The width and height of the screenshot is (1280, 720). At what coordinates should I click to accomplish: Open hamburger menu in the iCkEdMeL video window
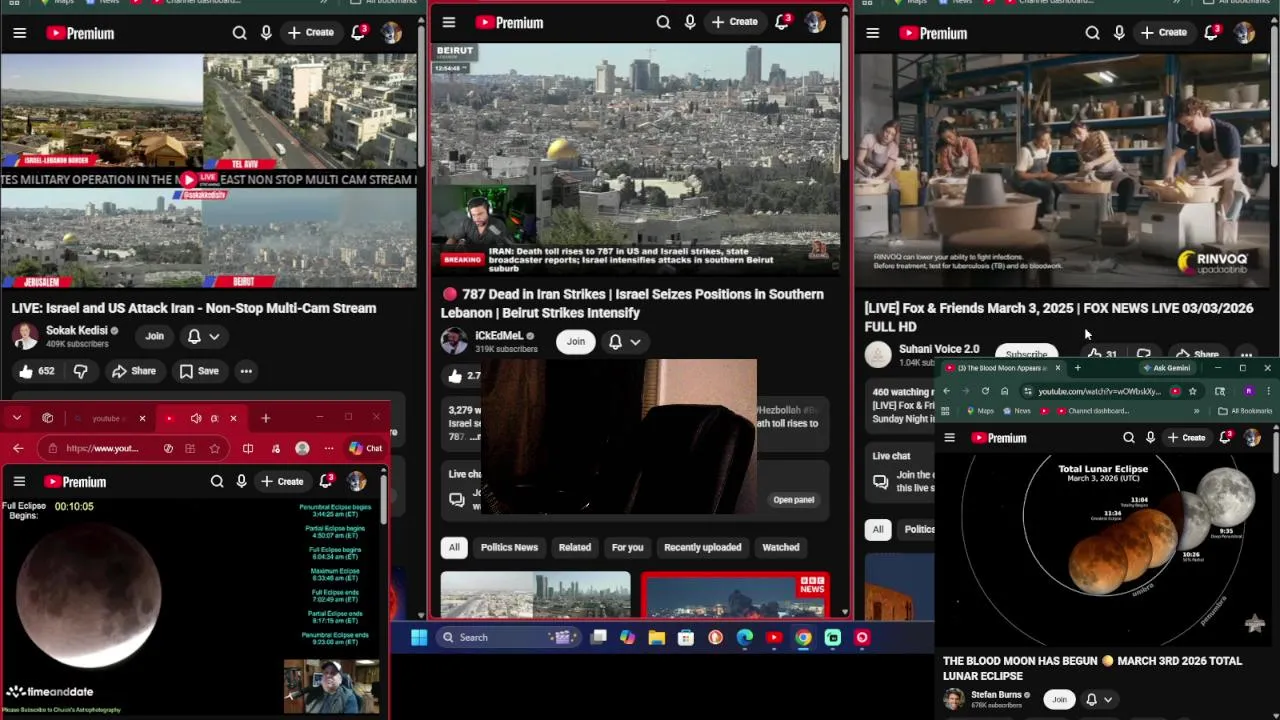pyautogui.click(x=449, y=22)
